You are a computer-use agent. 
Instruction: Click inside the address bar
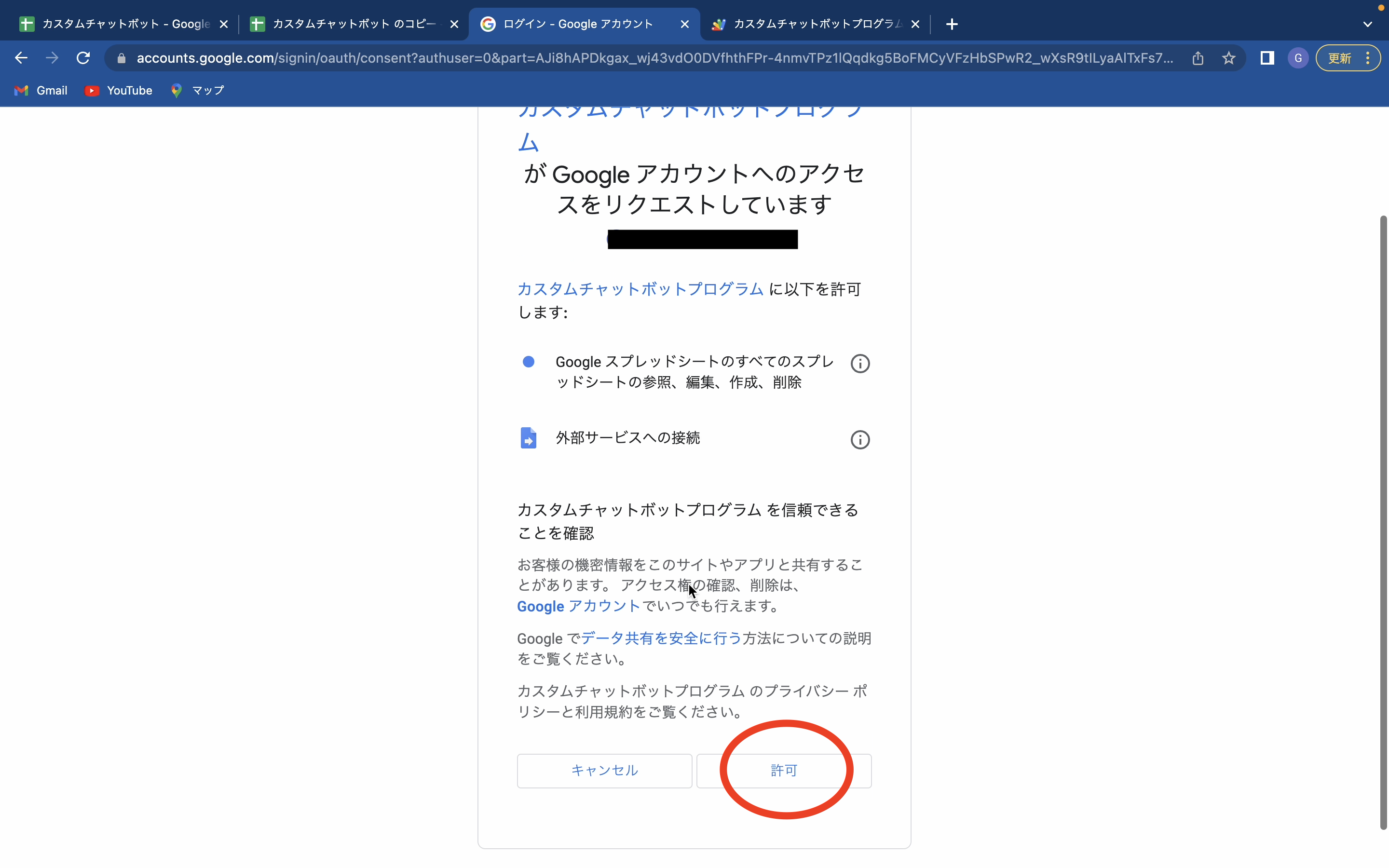point(631,57)
